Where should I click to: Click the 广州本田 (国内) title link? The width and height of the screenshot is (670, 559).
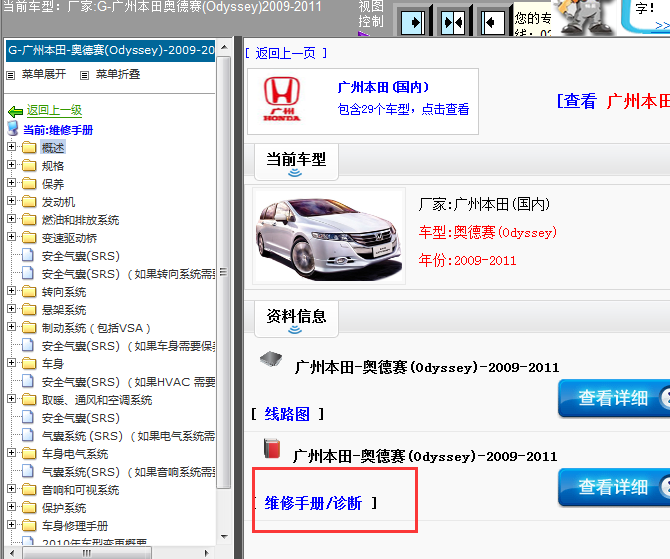[383, 87]
